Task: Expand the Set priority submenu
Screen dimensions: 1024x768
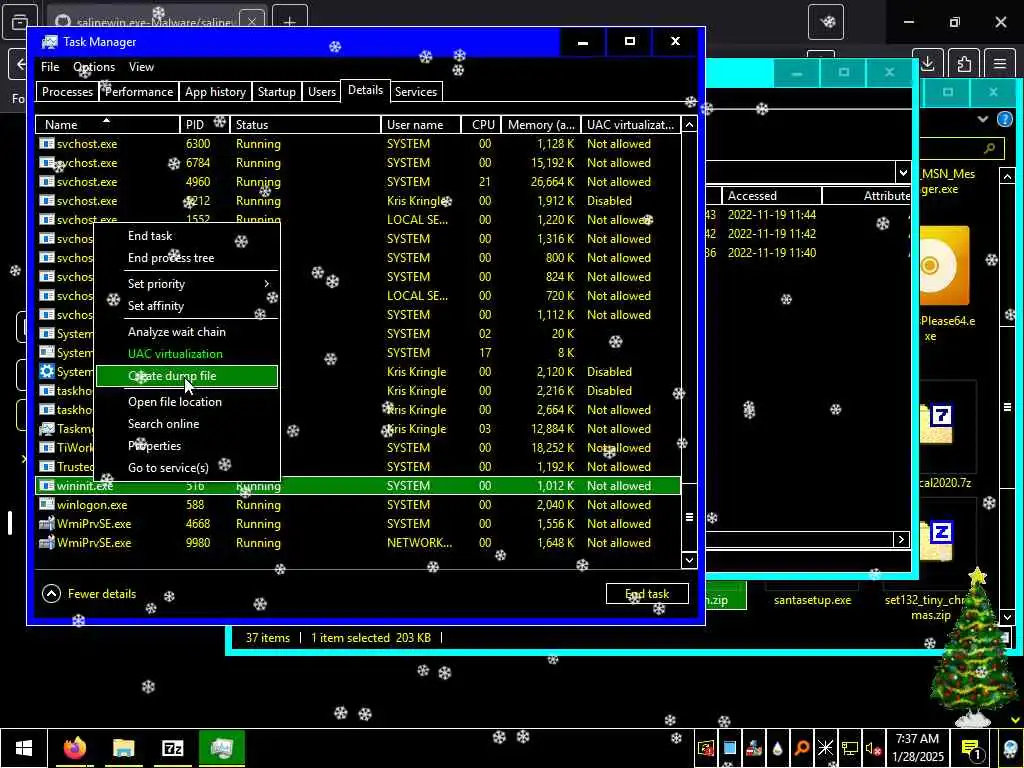Action: [187, 284]
